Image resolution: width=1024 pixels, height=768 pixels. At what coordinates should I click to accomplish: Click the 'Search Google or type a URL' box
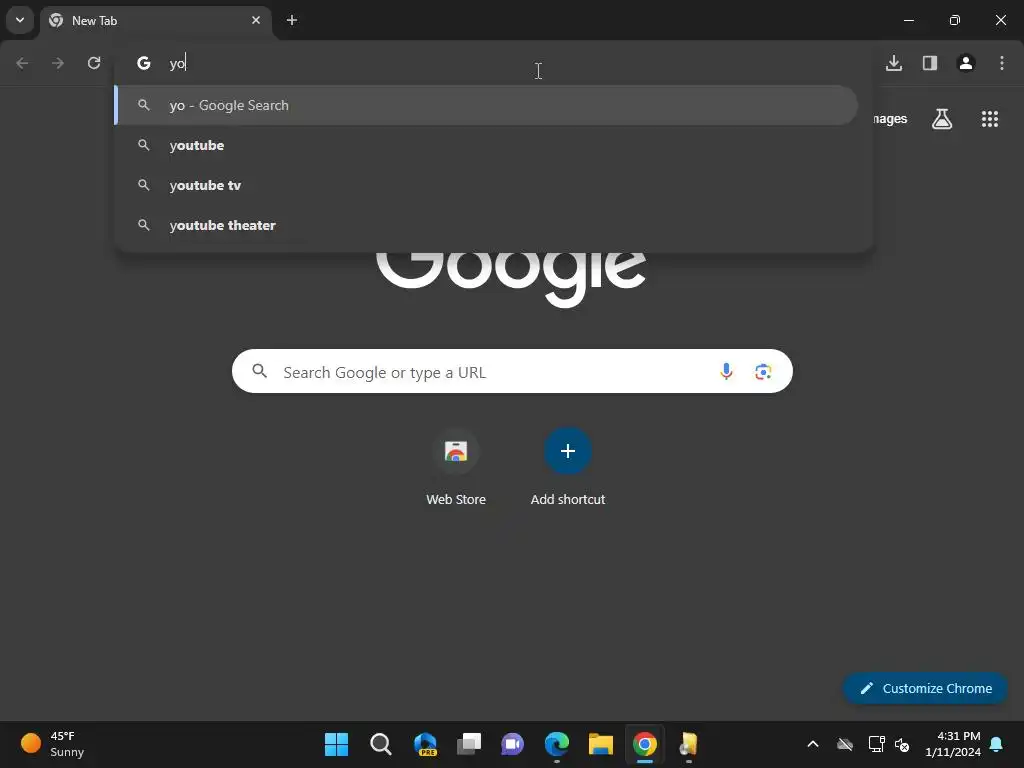tap(513, 372)
